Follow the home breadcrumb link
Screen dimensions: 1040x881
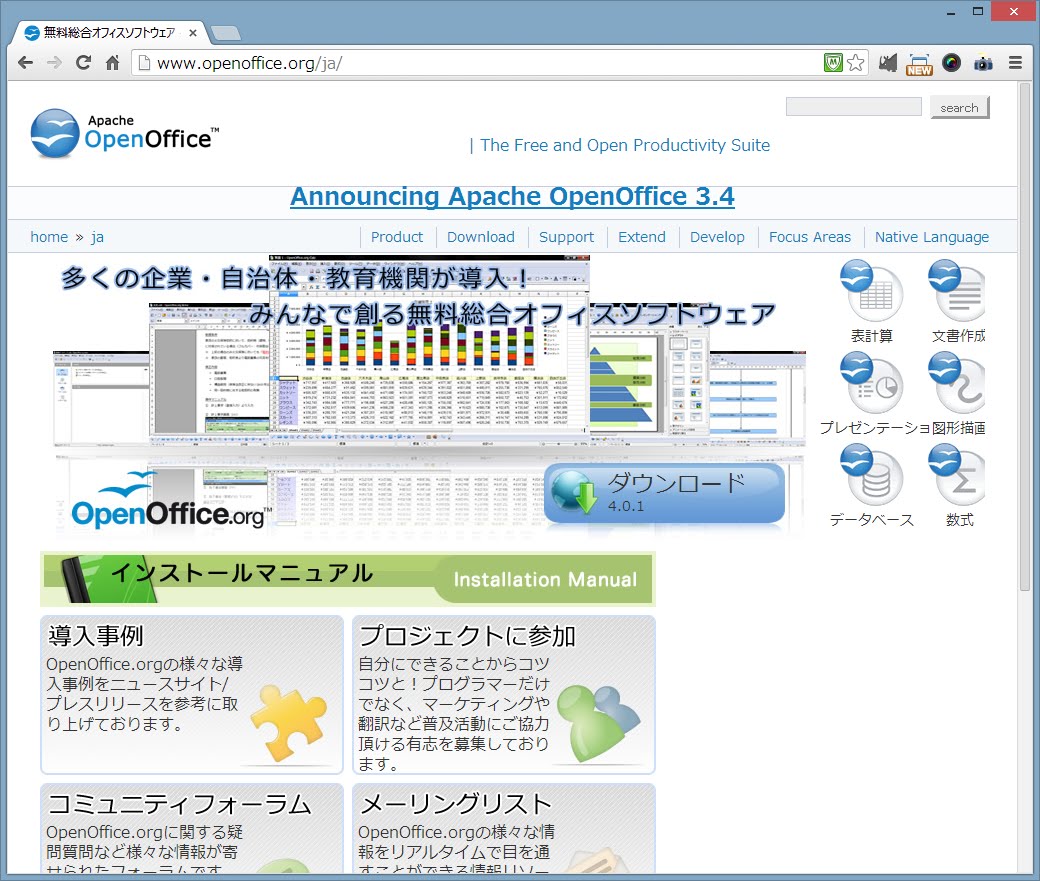click(49, 237)
